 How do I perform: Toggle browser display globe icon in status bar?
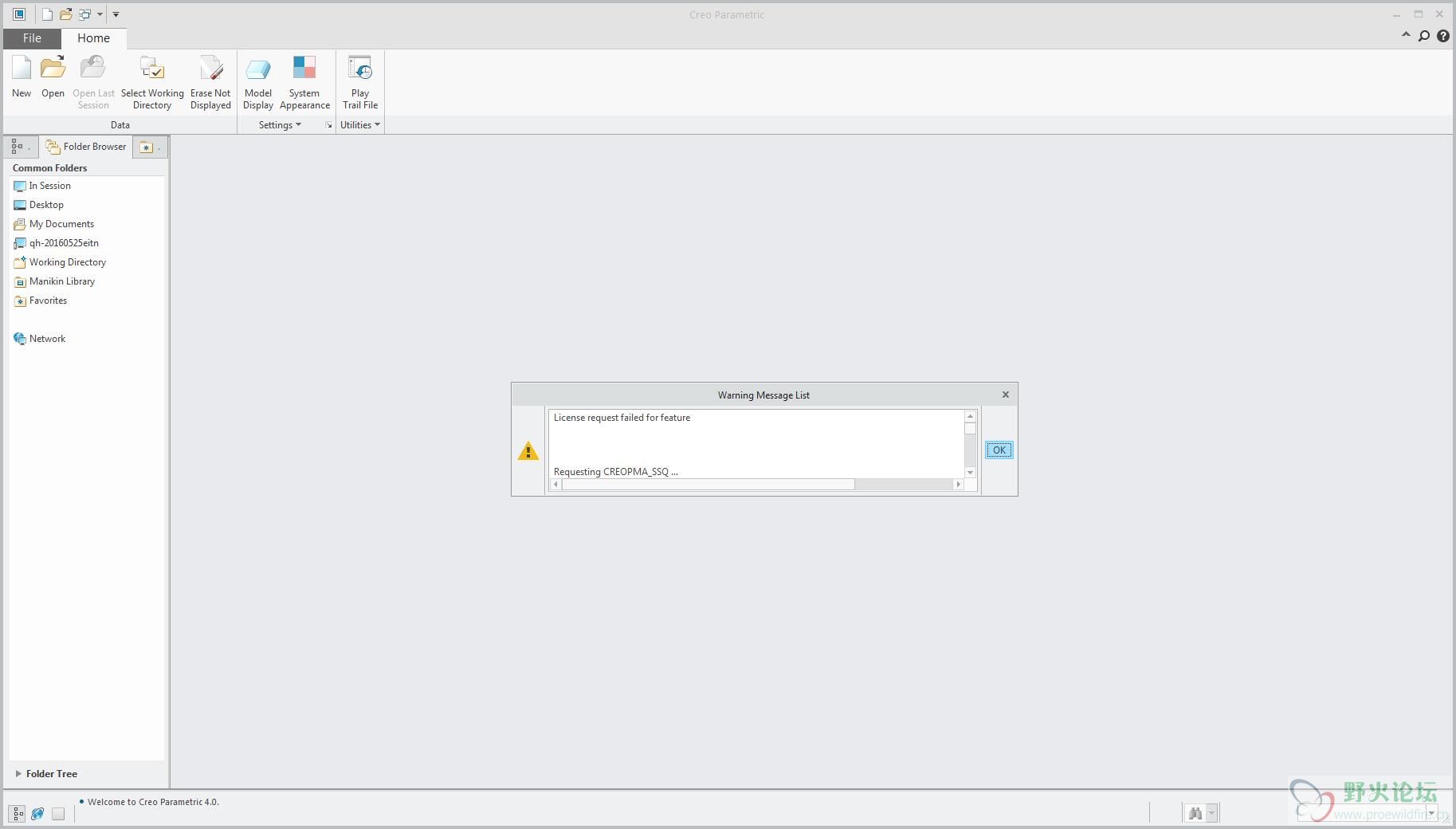point(37,814)
